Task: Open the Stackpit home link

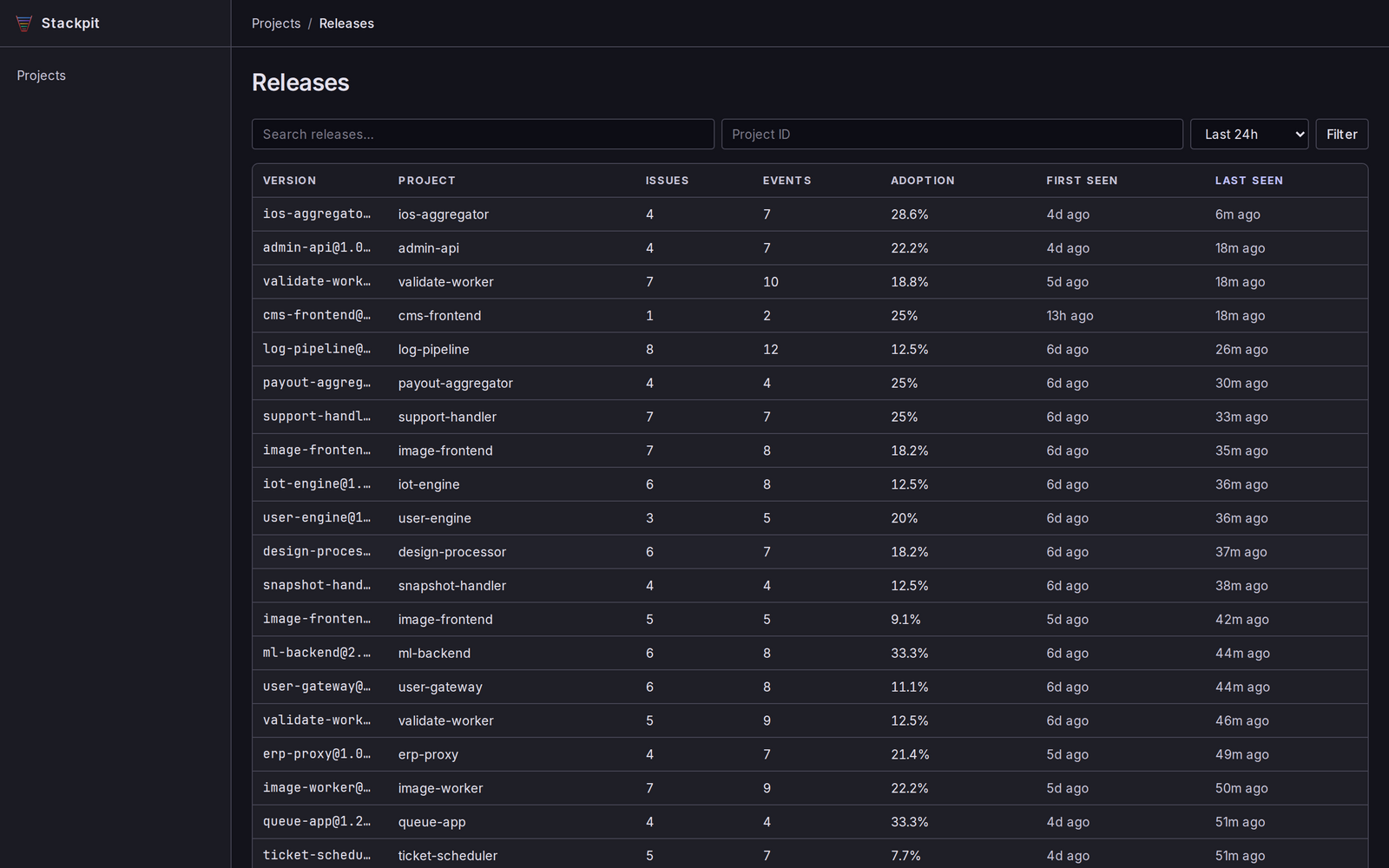Action: click(58, 23)
